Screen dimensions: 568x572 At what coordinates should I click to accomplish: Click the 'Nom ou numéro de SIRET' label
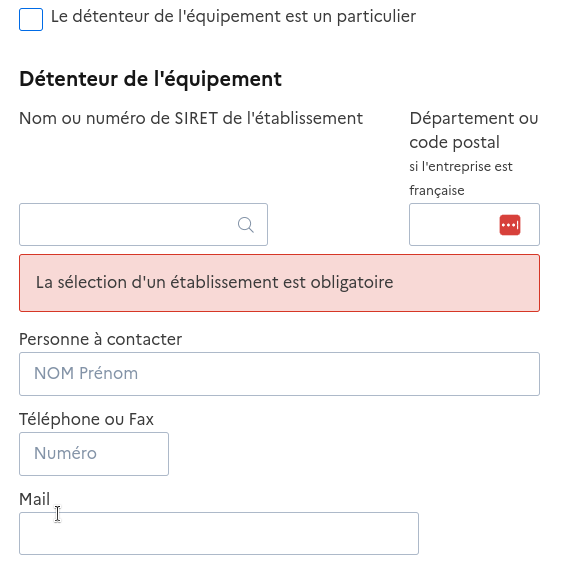(191, 119)
